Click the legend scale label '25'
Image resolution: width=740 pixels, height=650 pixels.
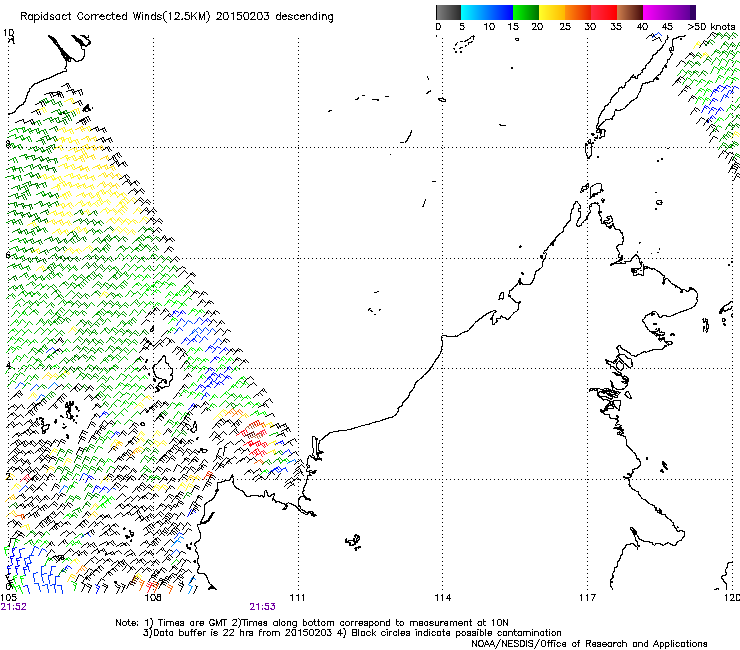[x=565, y=26]
